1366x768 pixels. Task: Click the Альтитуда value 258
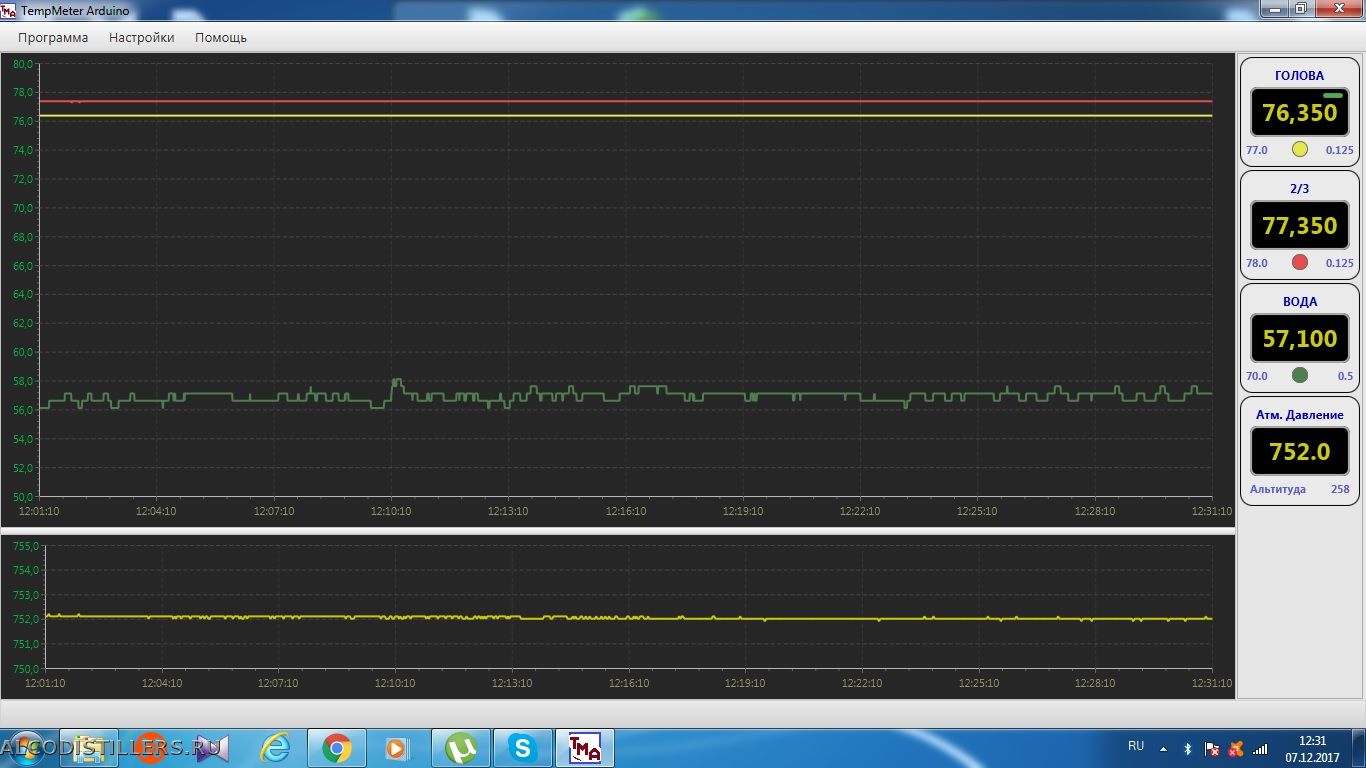click(x=1340, y=489)
